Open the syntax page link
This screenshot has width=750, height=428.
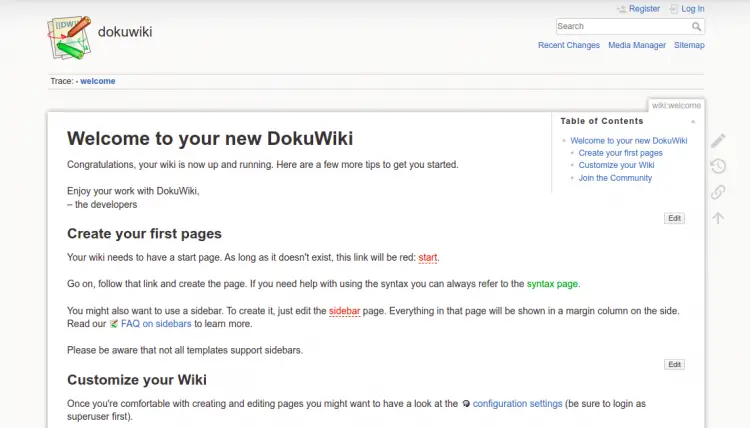click(x=553, y=284)
